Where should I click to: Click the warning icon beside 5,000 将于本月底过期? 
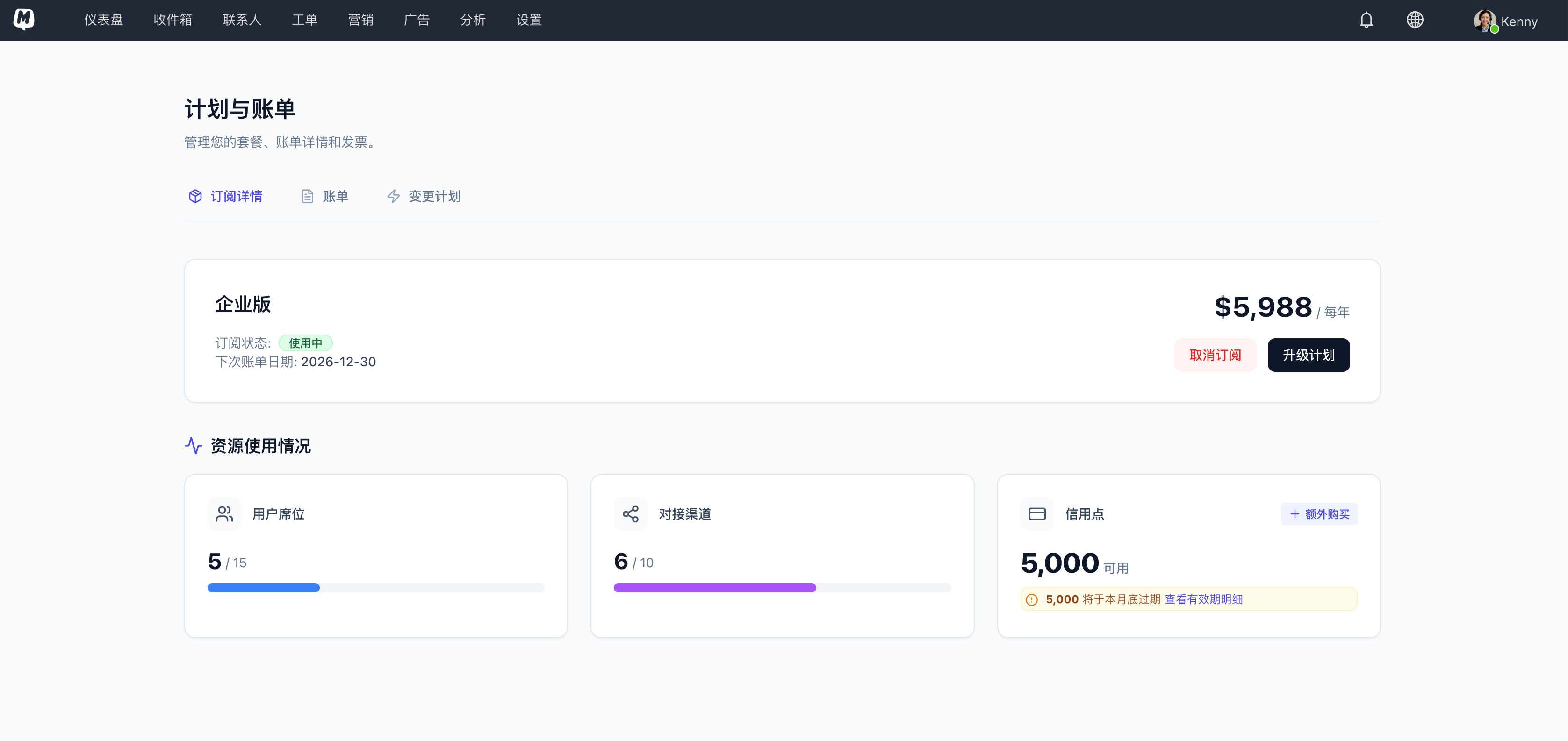(x=1031, y=599)
